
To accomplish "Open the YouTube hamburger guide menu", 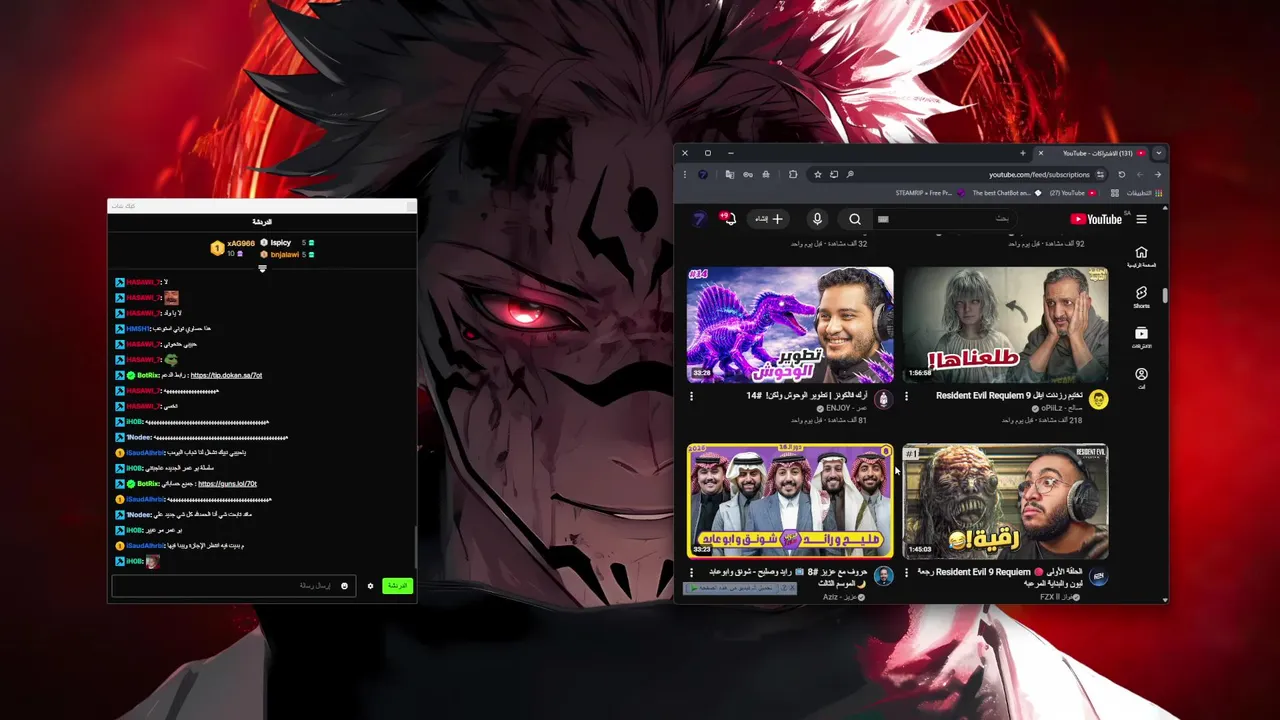I will coord(1141,219).
